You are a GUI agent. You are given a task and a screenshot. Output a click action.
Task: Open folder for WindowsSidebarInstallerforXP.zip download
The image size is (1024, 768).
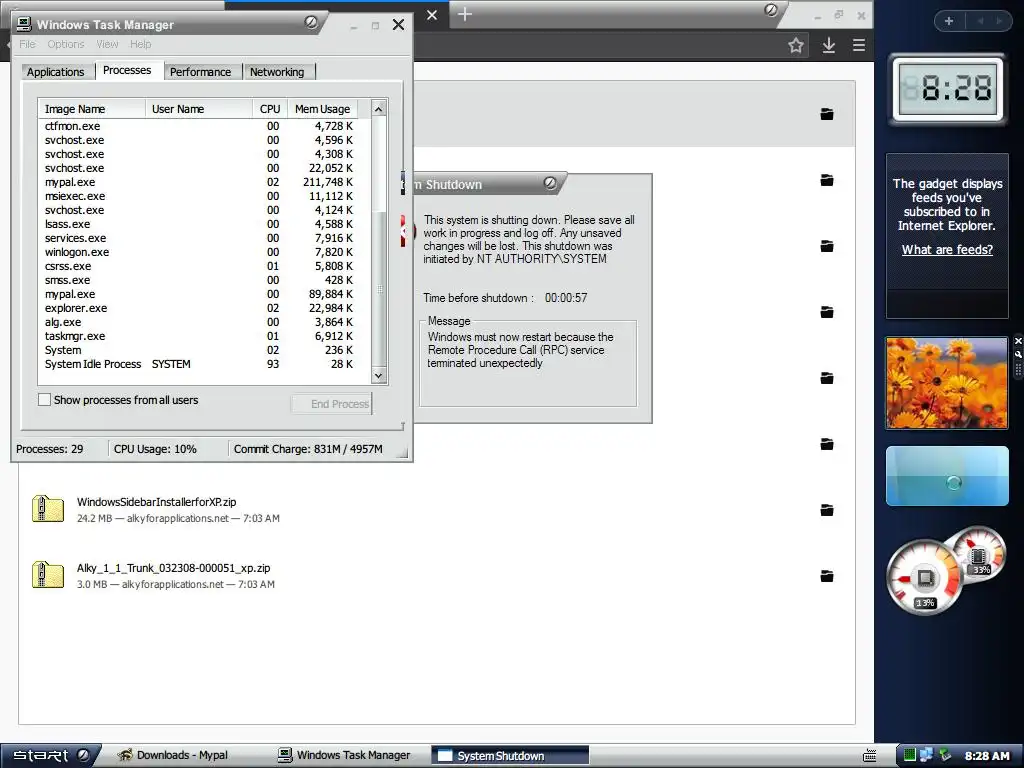[x=827, y=510]
